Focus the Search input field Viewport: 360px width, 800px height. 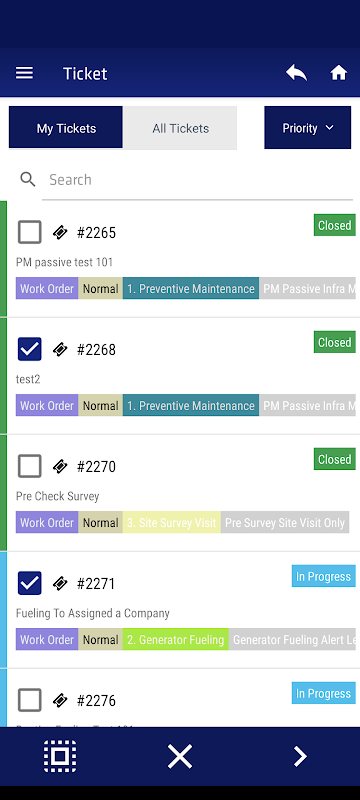[x=197, y=180]
